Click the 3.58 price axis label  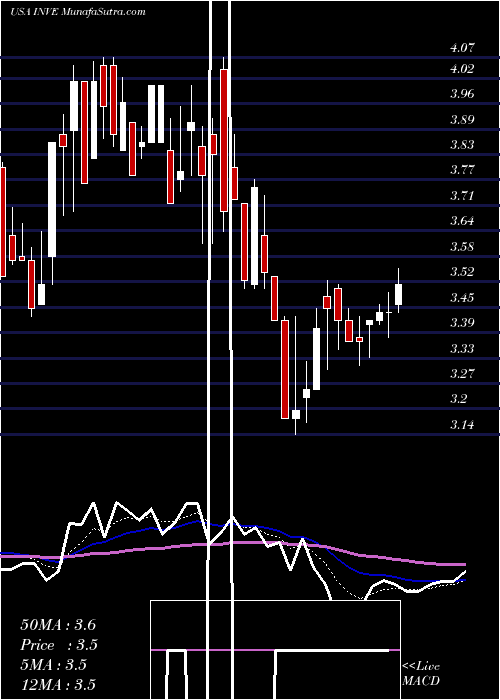[x=462, y=246]
